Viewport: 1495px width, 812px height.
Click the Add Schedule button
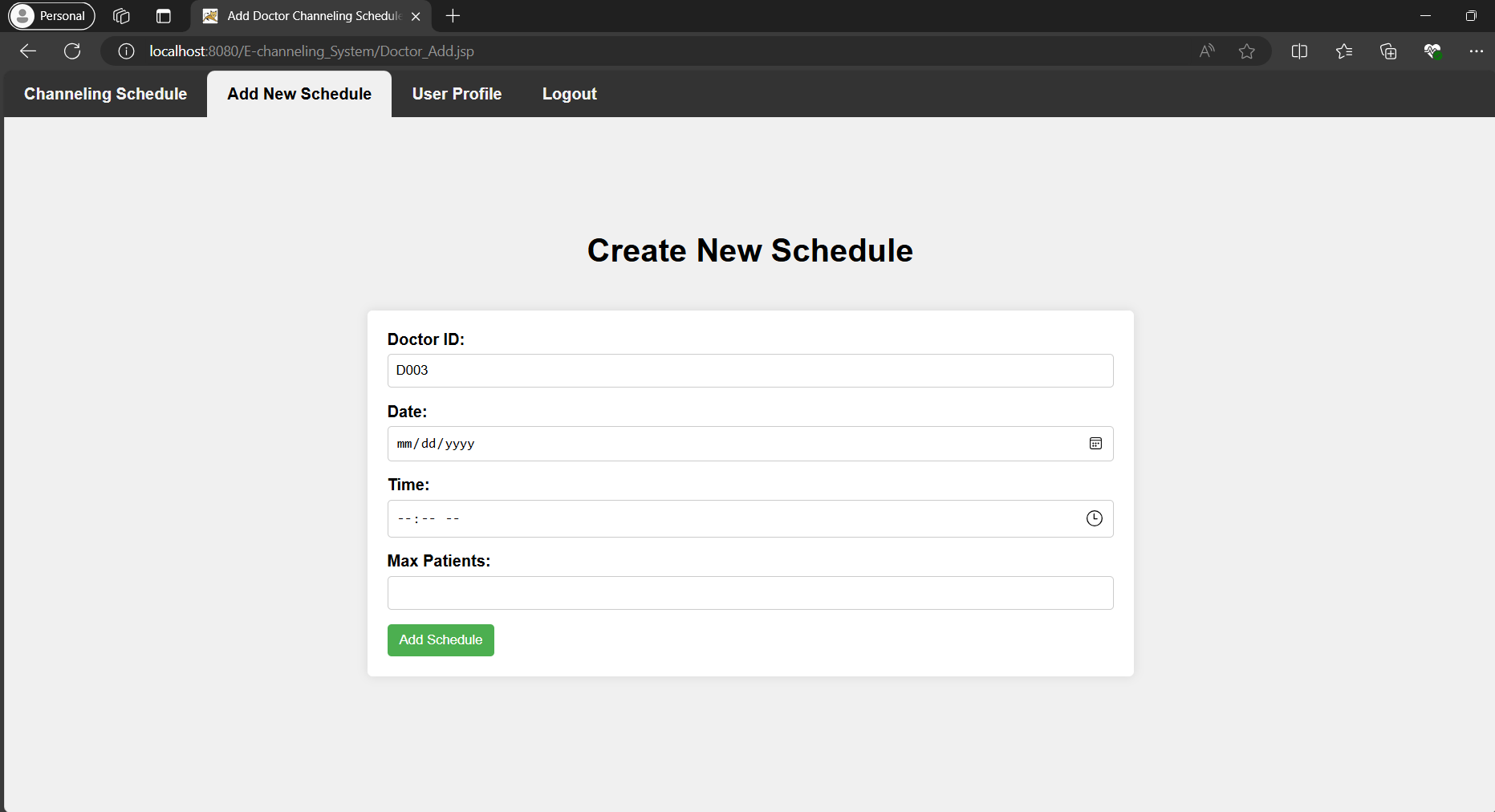pos(441,640)
